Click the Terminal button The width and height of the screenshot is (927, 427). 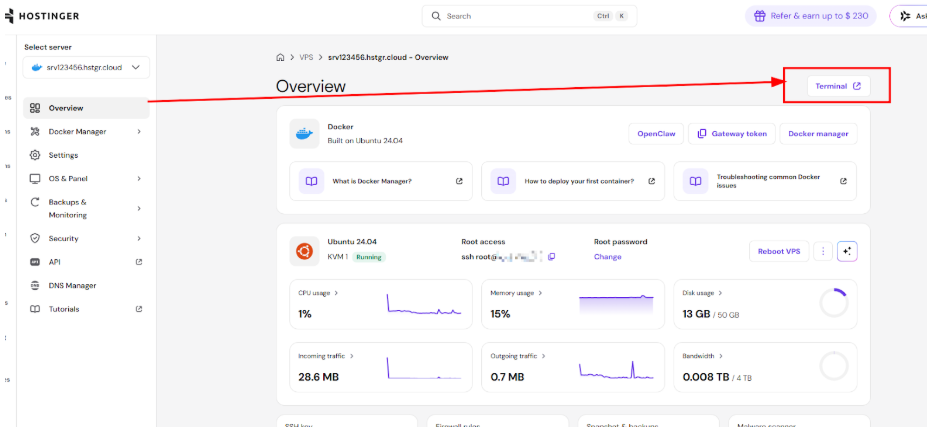point(837,86)
